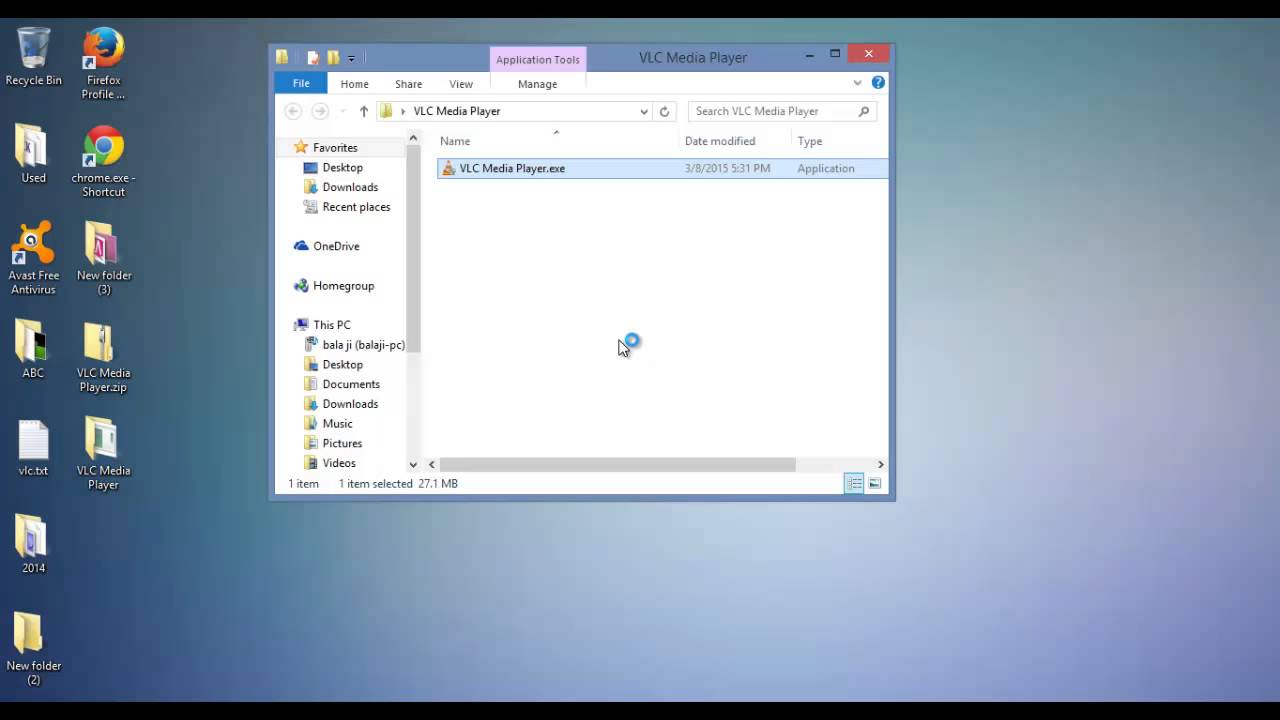Click the horizontal scrollbar right arrow
Image resolution: width=1280 pixels, height=720 pixels.
pos(880,464)
